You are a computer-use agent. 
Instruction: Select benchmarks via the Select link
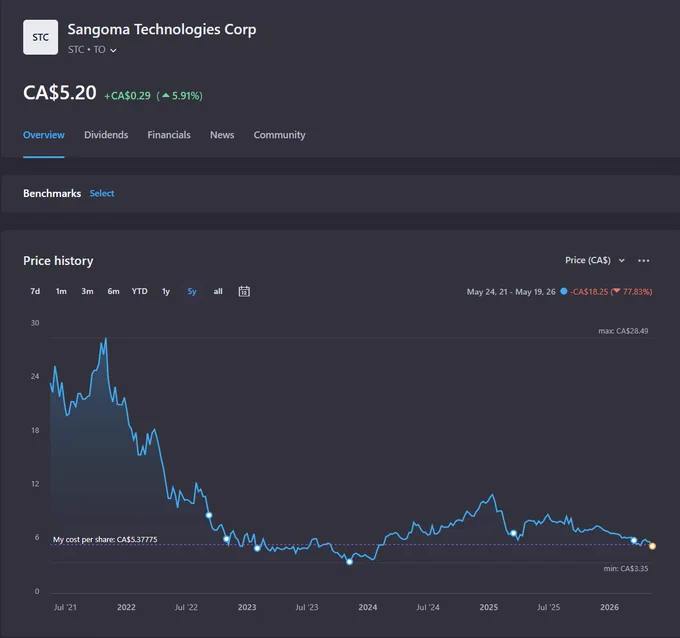pos(102,193)
